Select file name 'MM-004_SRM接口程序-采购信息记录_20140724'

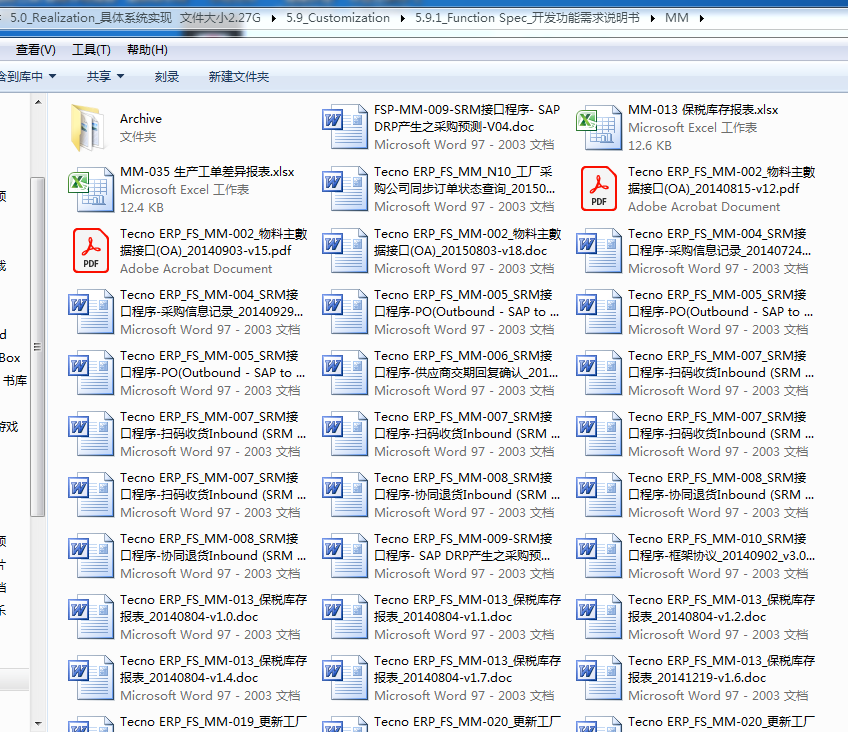[720, 242]
